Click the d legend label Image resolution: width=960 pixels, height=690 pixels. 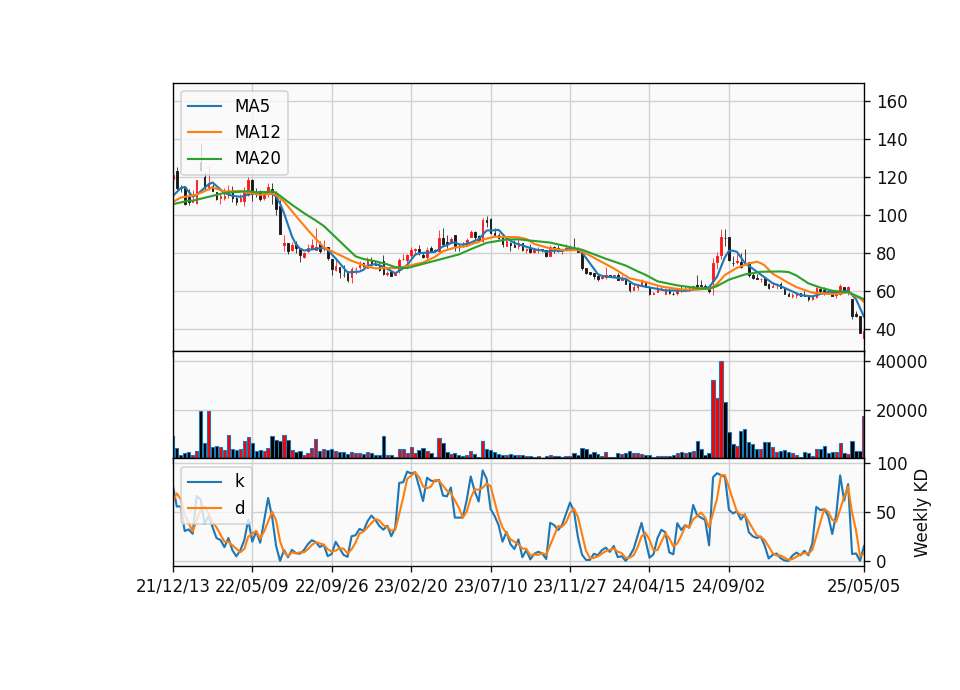click(x=239, y=508)
